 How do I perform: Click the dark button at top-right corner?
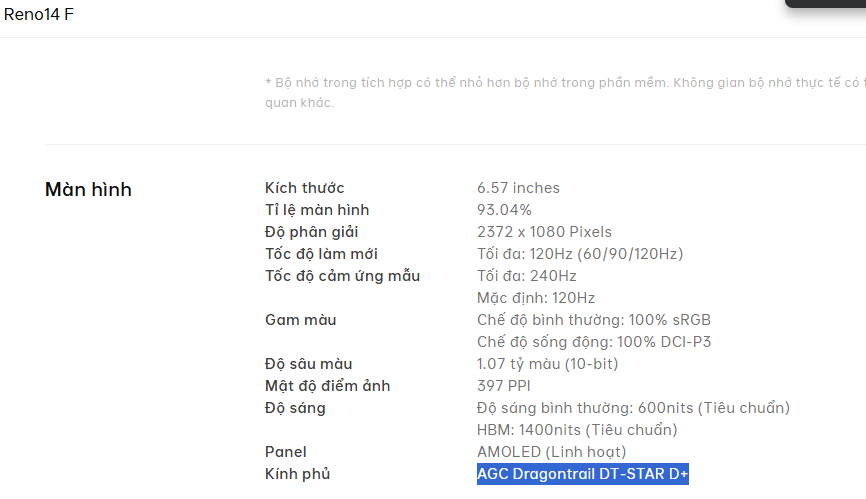point(826,3)
